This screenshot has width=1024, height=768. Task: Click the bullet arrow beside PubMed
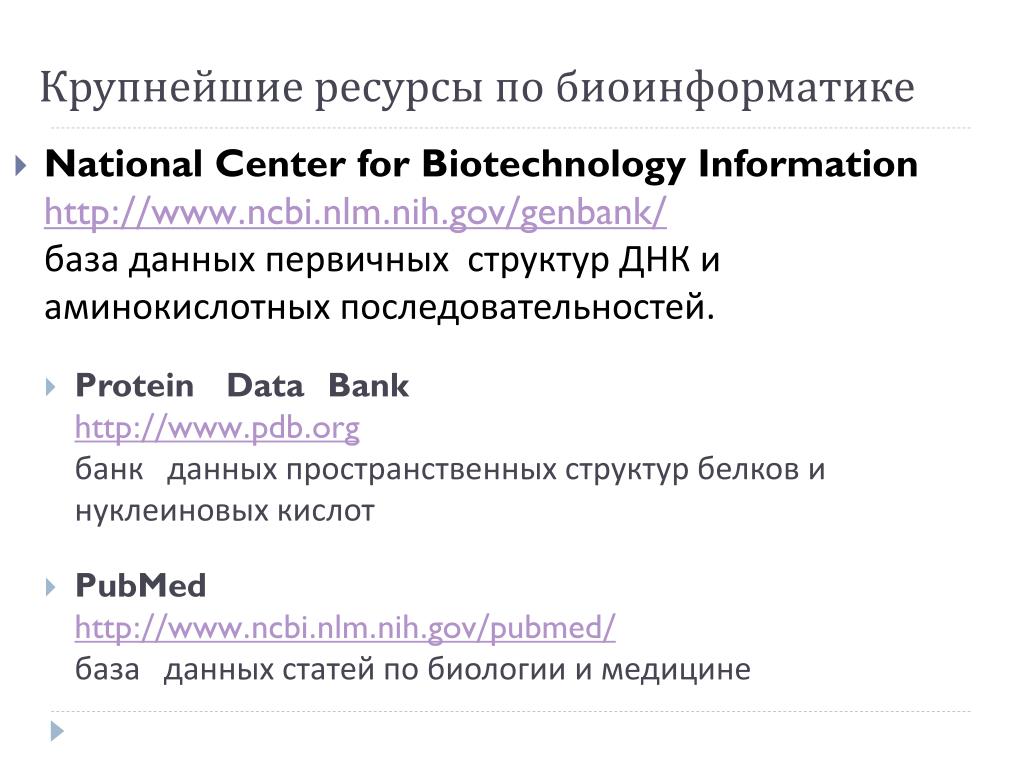pos(51,587)
